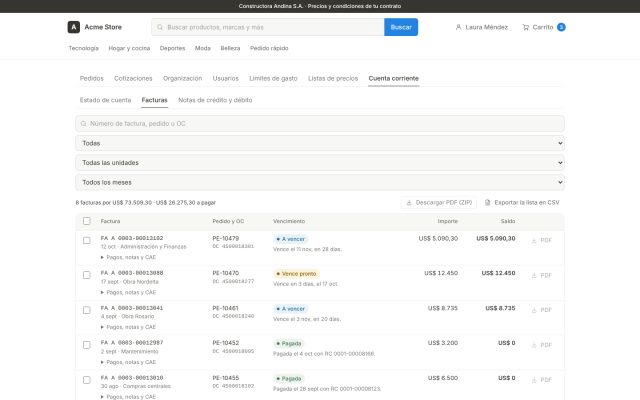This screenshot has width=640, height=400.
Task: Click the Acme Store logo icon
Action: point(73,27)
